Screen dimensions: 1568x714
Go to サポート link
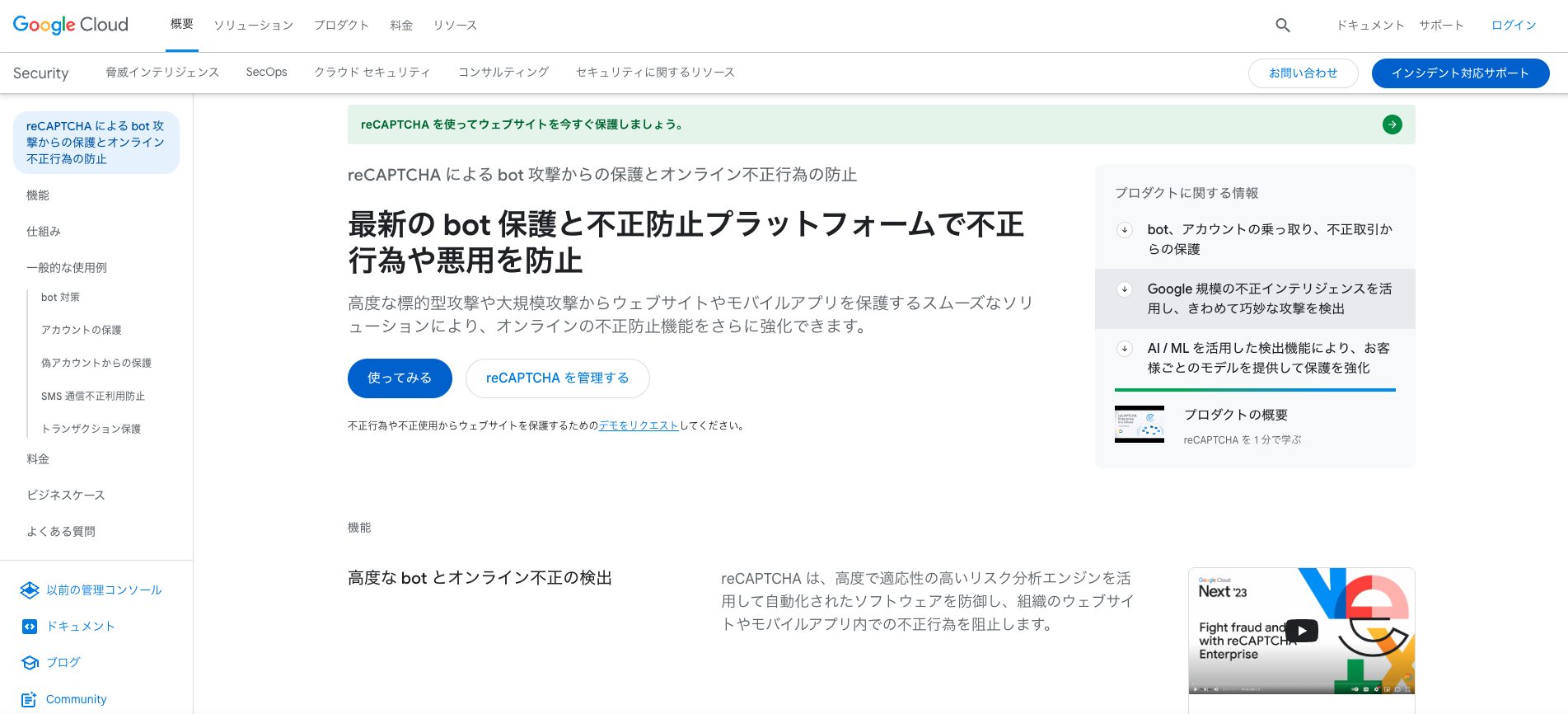(1441, 26)
